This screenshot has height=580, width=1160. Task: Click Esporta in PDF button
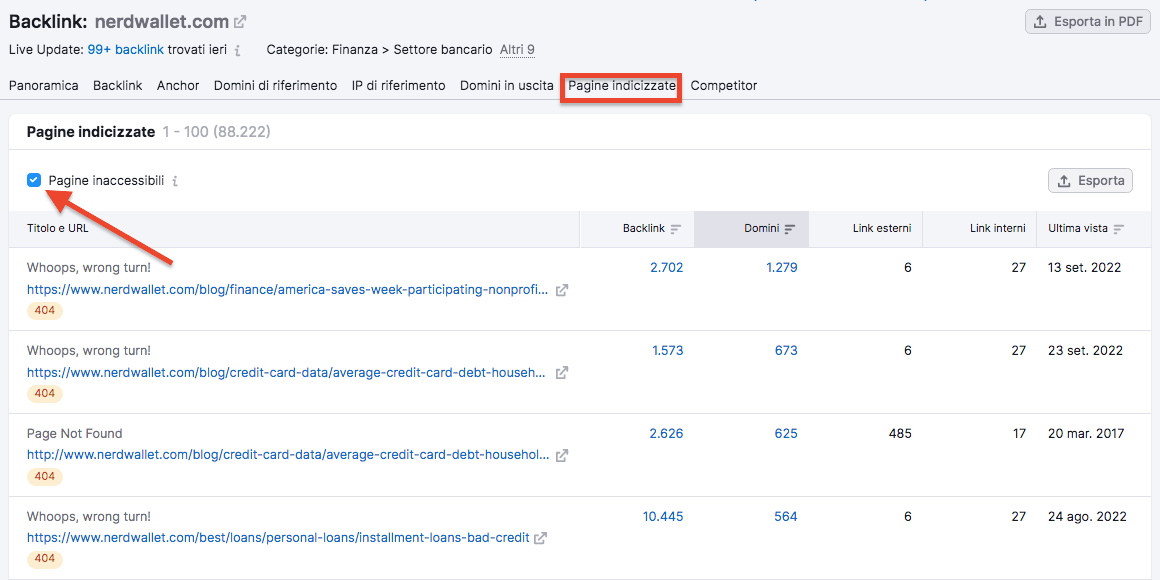click(1088, 22)
